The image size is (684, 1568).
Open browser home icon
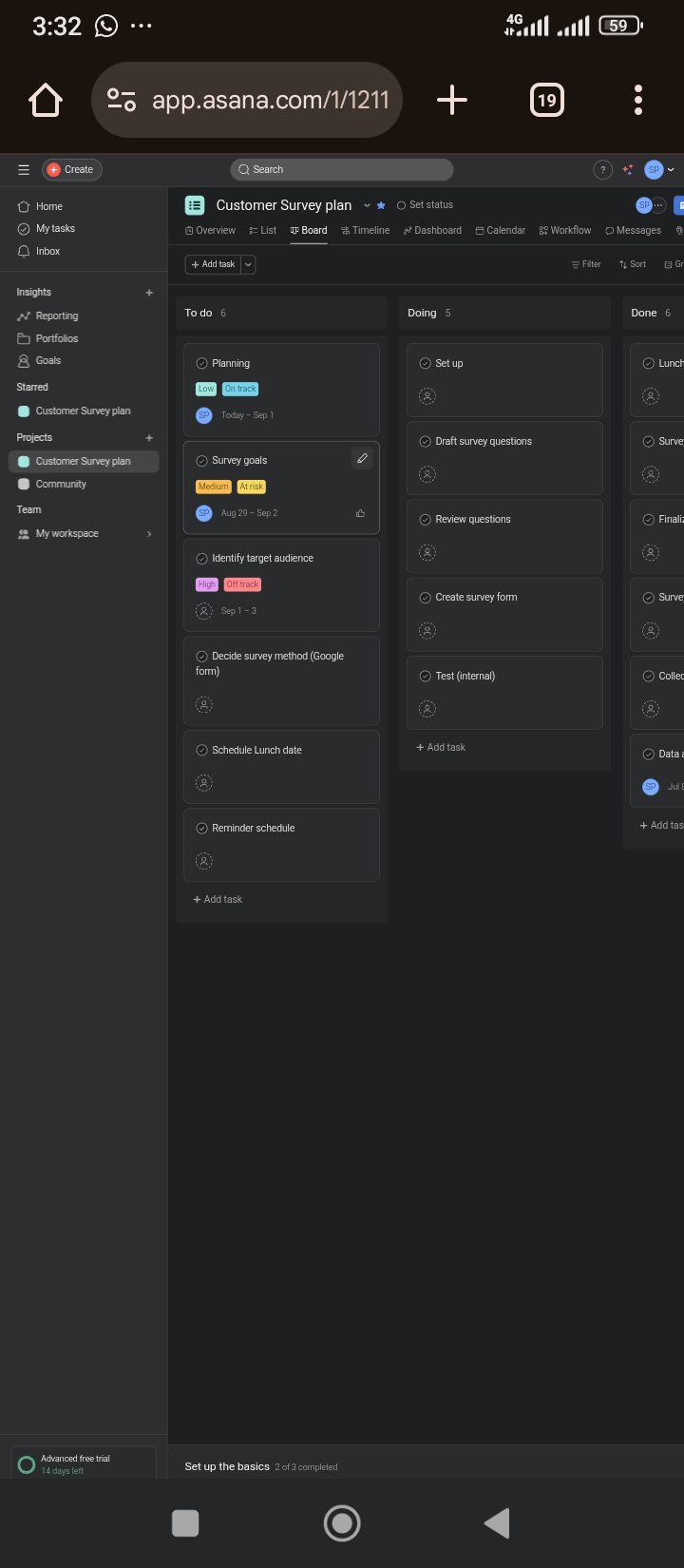(46, 100)
